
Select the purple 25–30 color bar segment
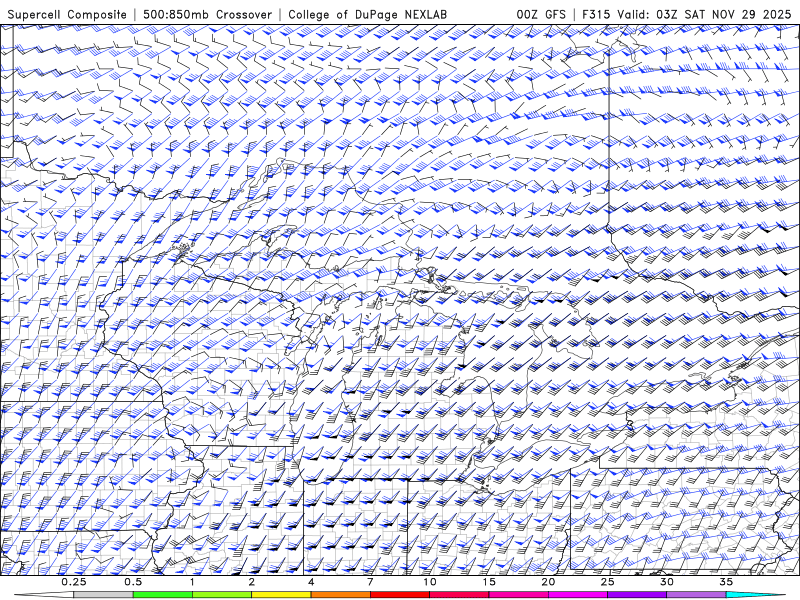pyautogui.click(x=637, y=595)
